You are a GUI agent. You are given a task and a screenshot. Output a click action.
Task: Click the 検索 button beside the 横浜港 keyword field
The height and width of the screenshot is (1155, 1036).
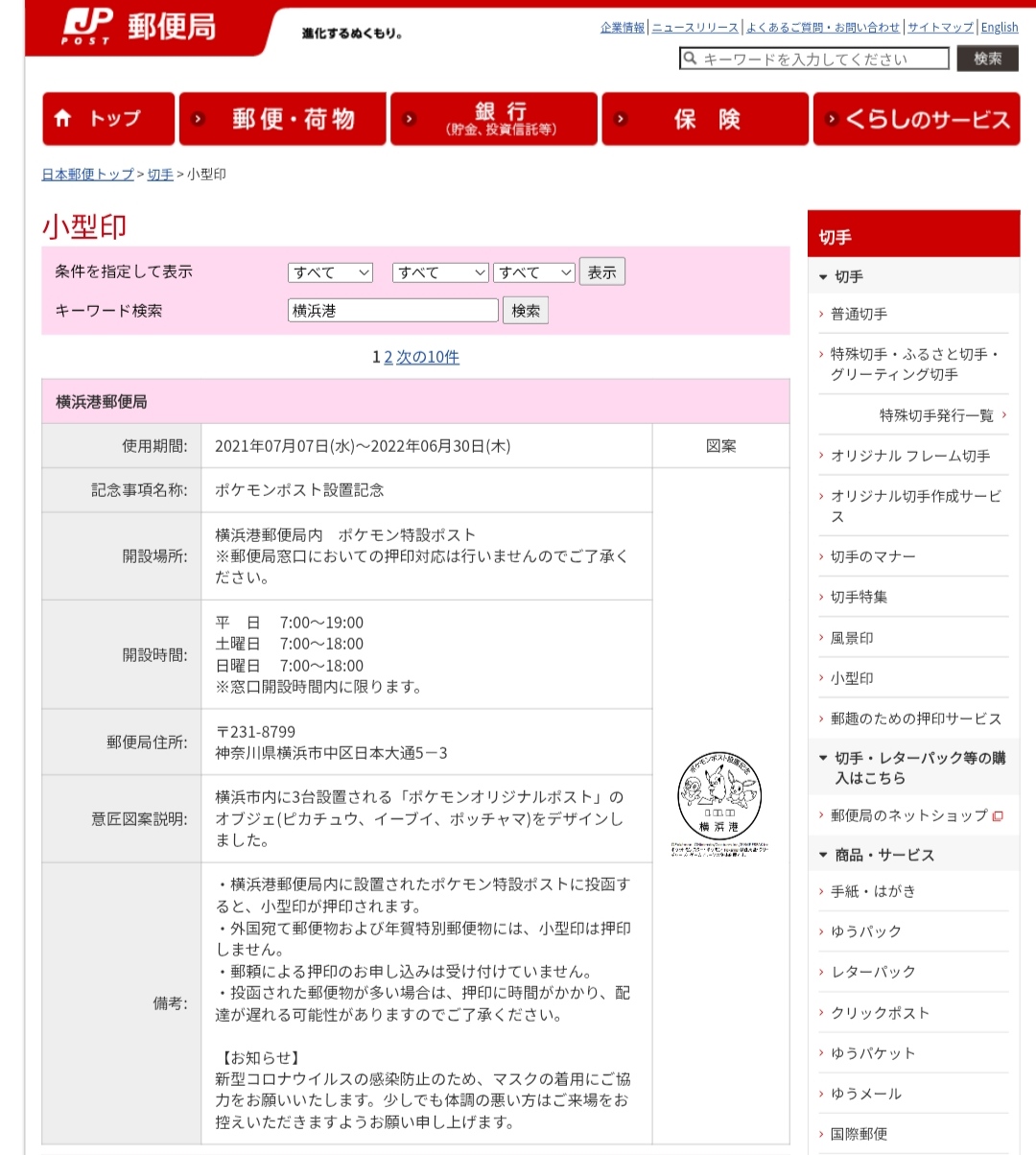pyautogui.click(x=526, y=311)
